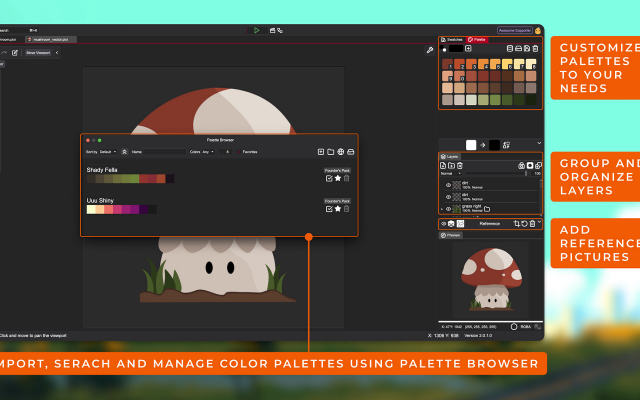The height and width of the screenshot is (400, 640).
Task: Click the globe icon in Palette Browser
Action: (x=340, y=152)
